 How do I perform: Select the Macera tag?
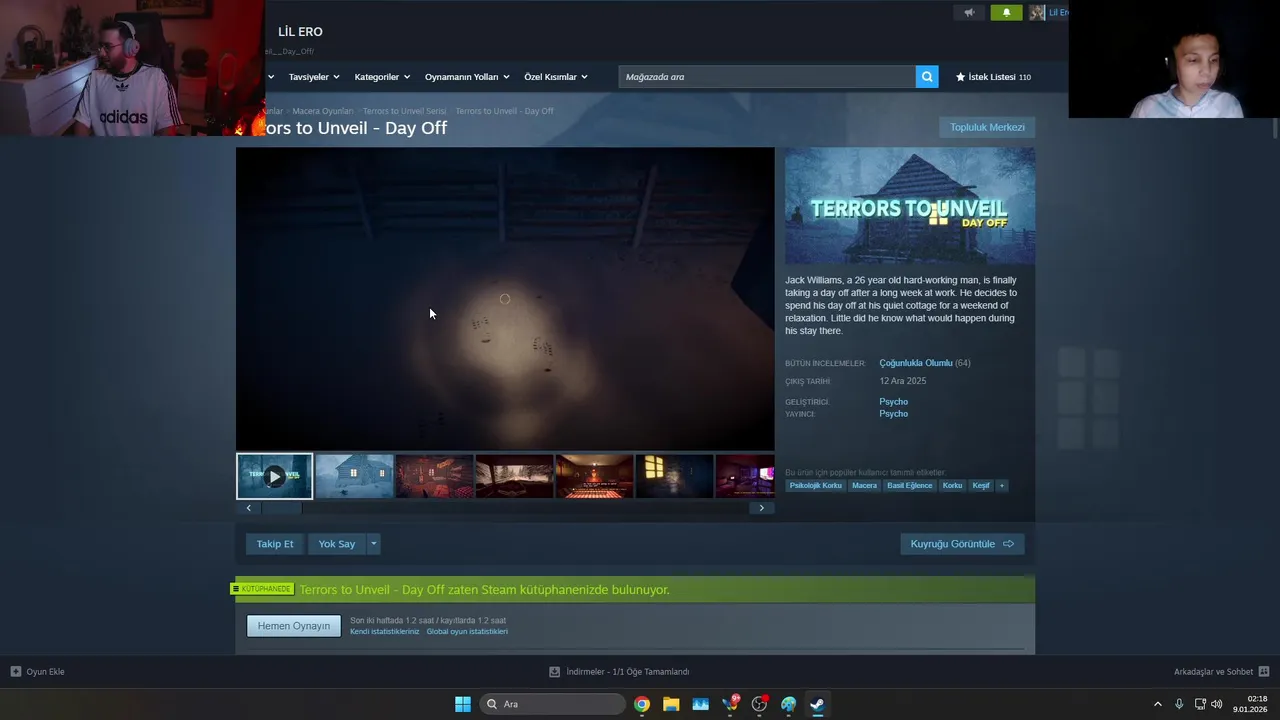[864, 486]
